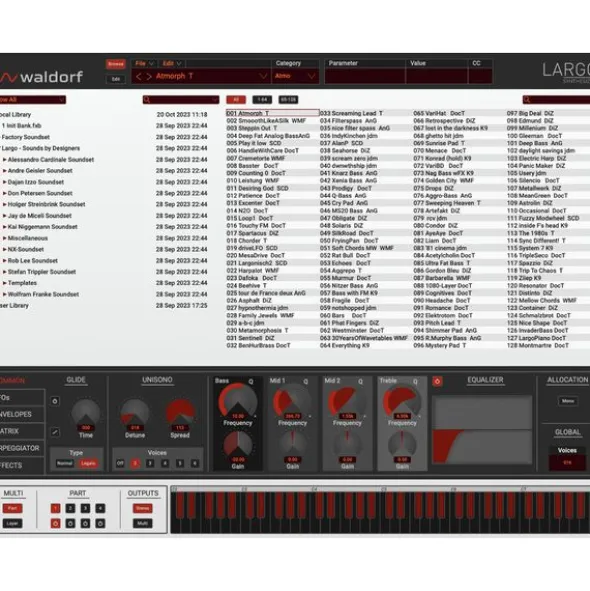Expand Alessandro Cardinale Soundset

point(5,160)
